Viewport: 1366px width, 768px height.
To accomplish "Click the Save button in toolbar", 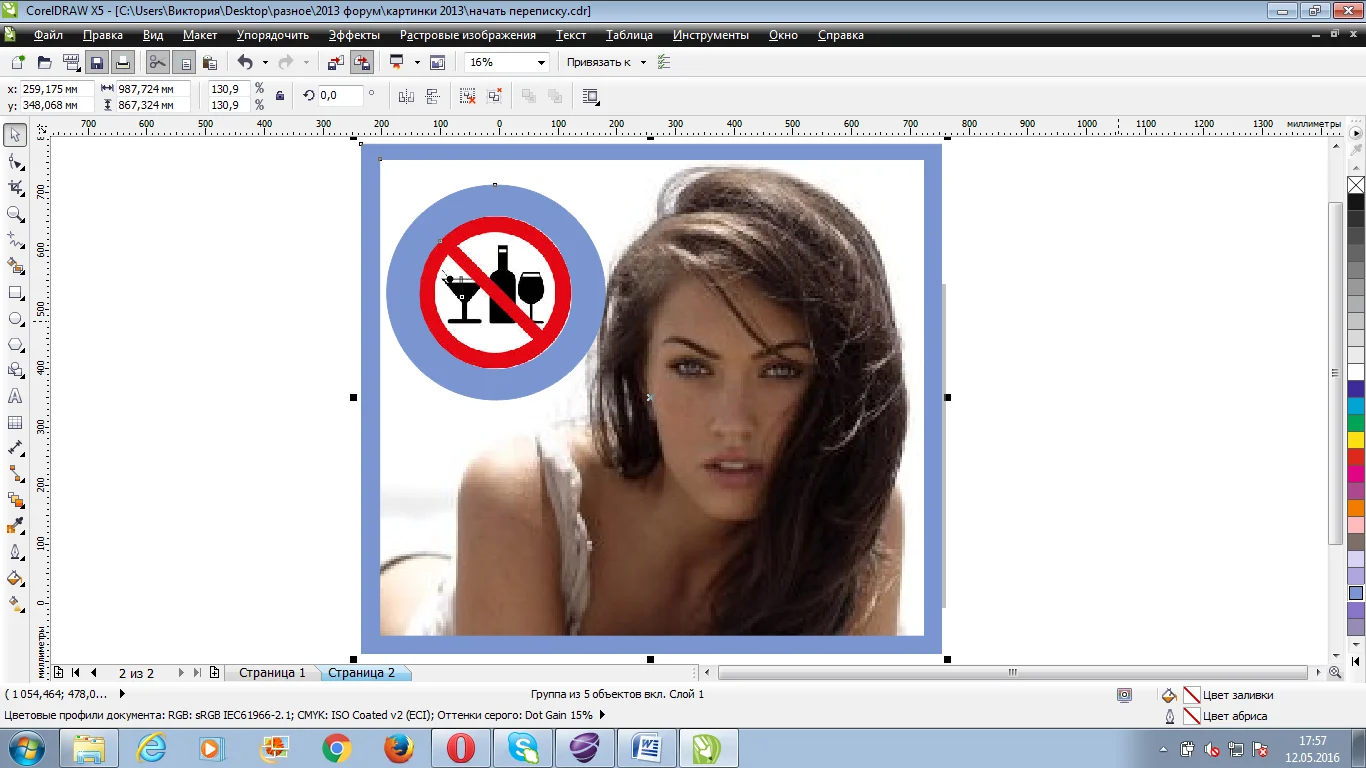I will [x=97, y=62].
